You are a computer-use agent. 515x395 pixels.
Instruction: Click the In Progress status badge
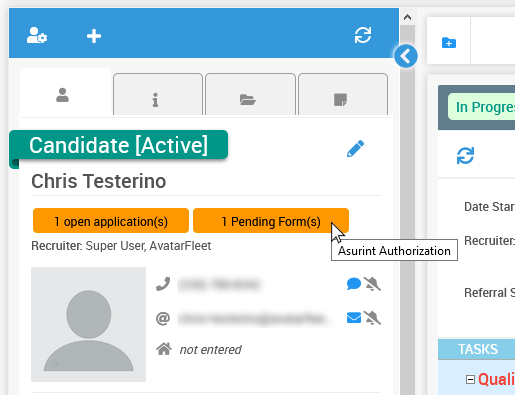pos(482,107)
